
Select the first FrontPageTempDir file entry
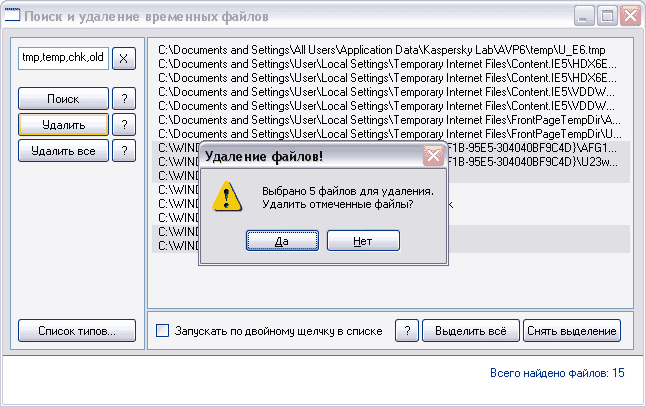pyautogui.click(x=391, y=120)
